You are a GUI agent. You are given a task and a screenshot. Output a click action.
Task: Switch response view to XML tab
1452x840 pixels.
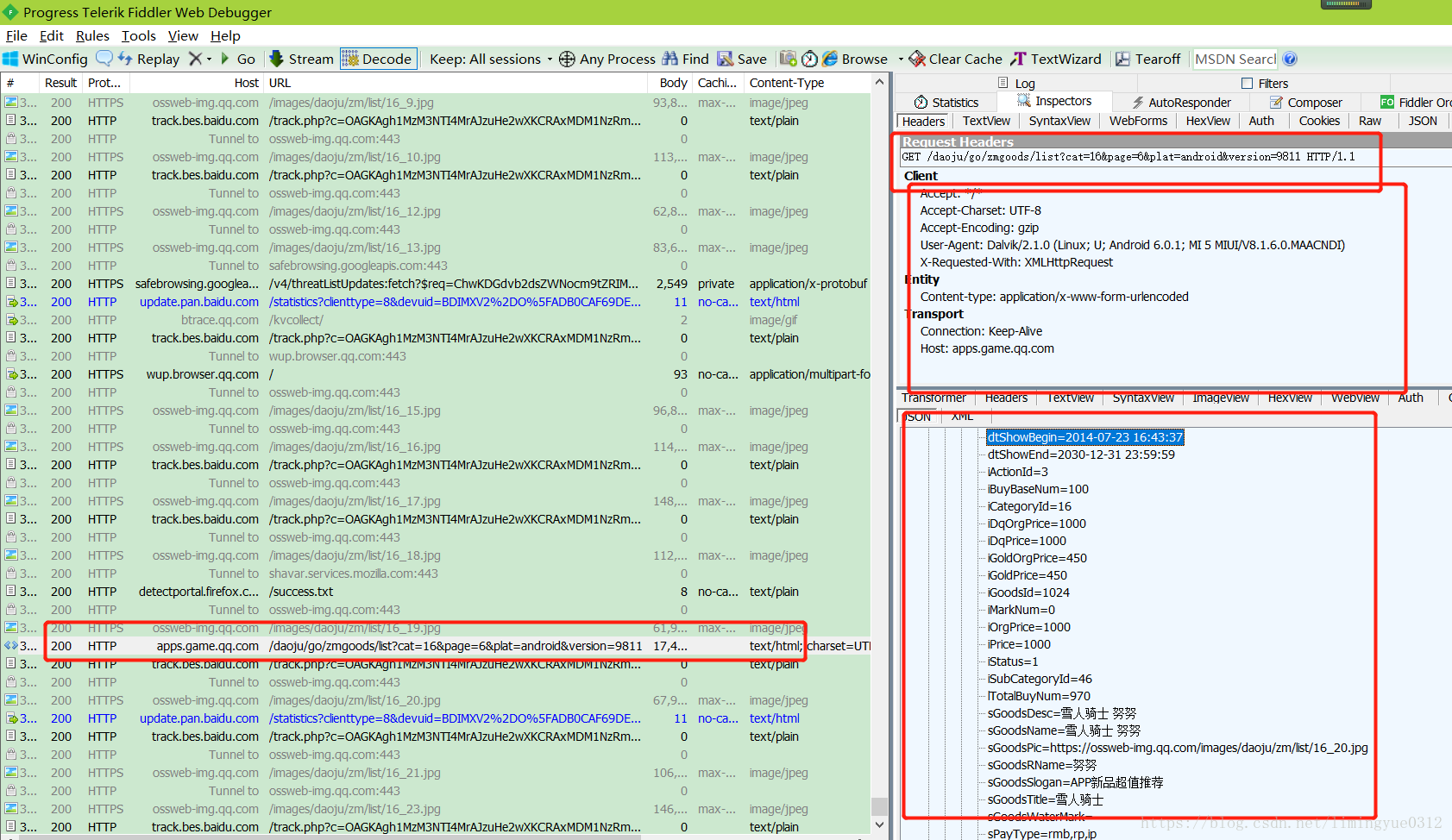962,417
